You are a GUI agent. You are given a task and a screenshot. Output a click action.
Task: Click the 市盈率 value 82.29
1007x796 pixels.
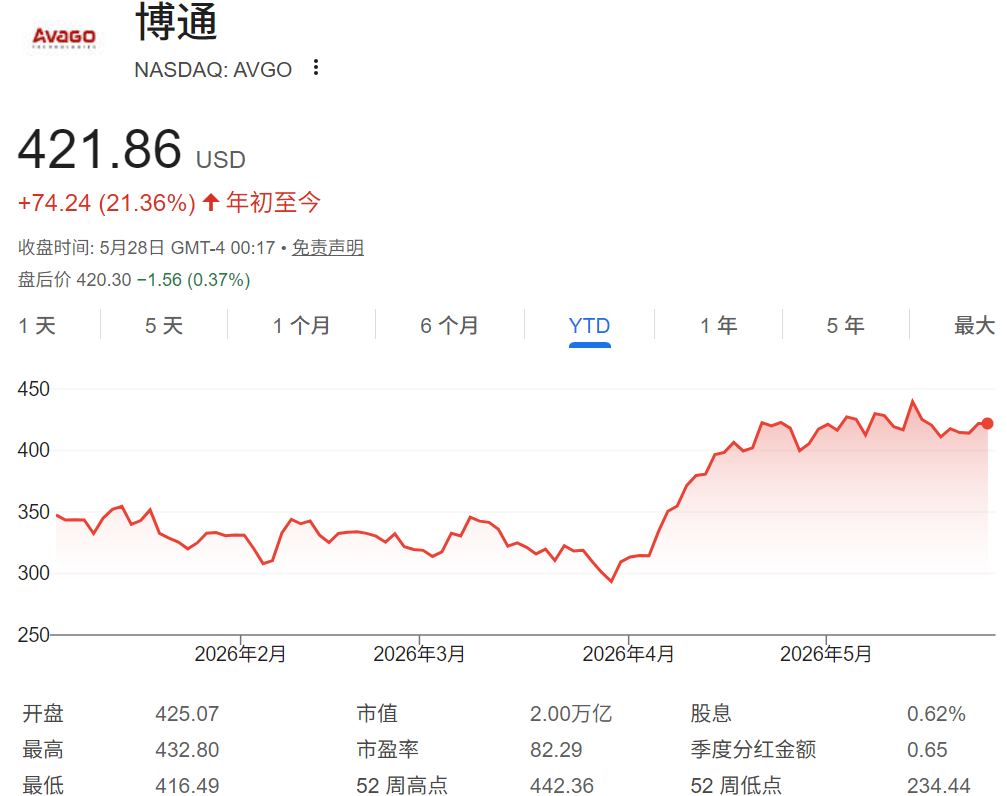pyautogui.click(x=556, y=750)
